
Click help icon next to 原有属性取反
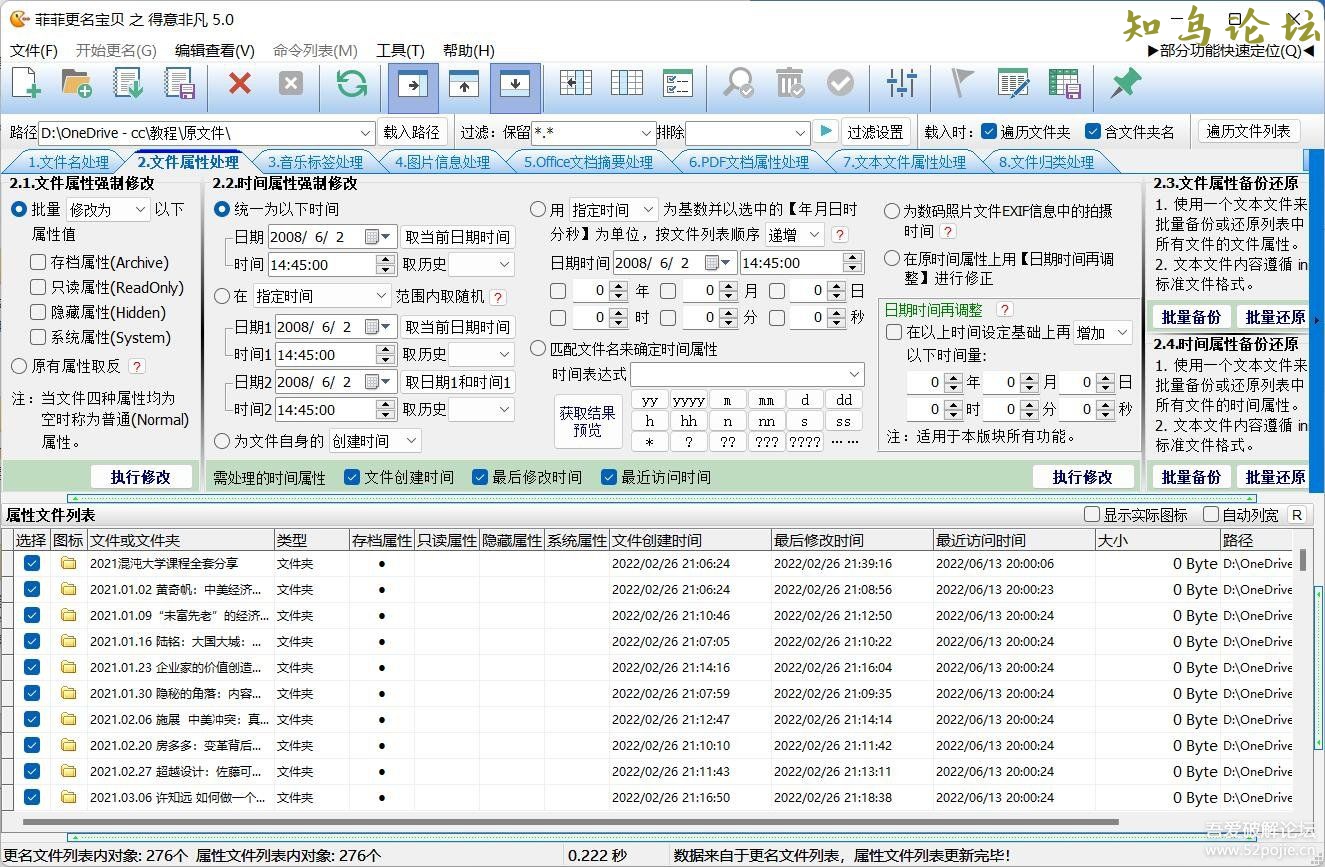click(x=137, y=367)
